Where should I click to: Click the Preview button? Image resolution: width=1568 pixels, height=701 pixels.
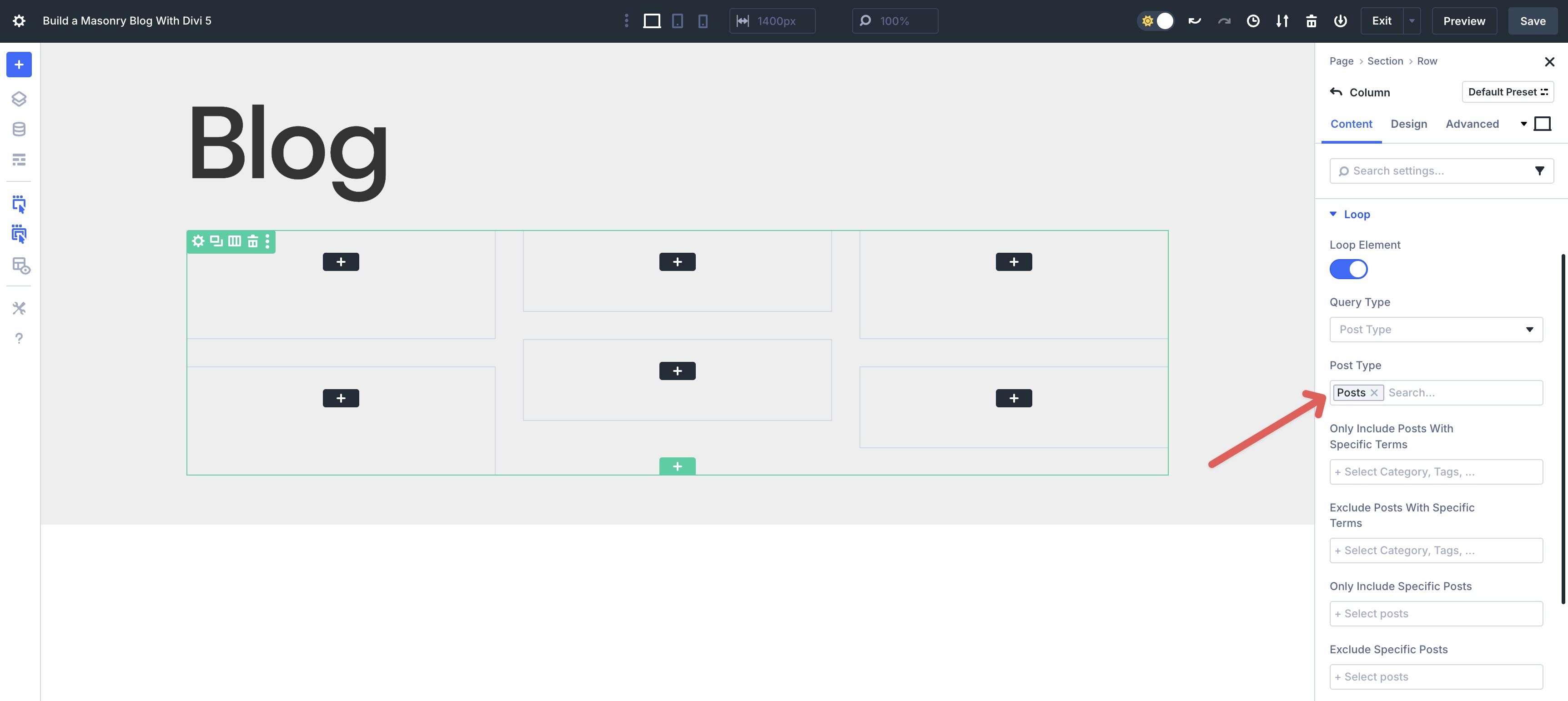(x=1463, y=20)
